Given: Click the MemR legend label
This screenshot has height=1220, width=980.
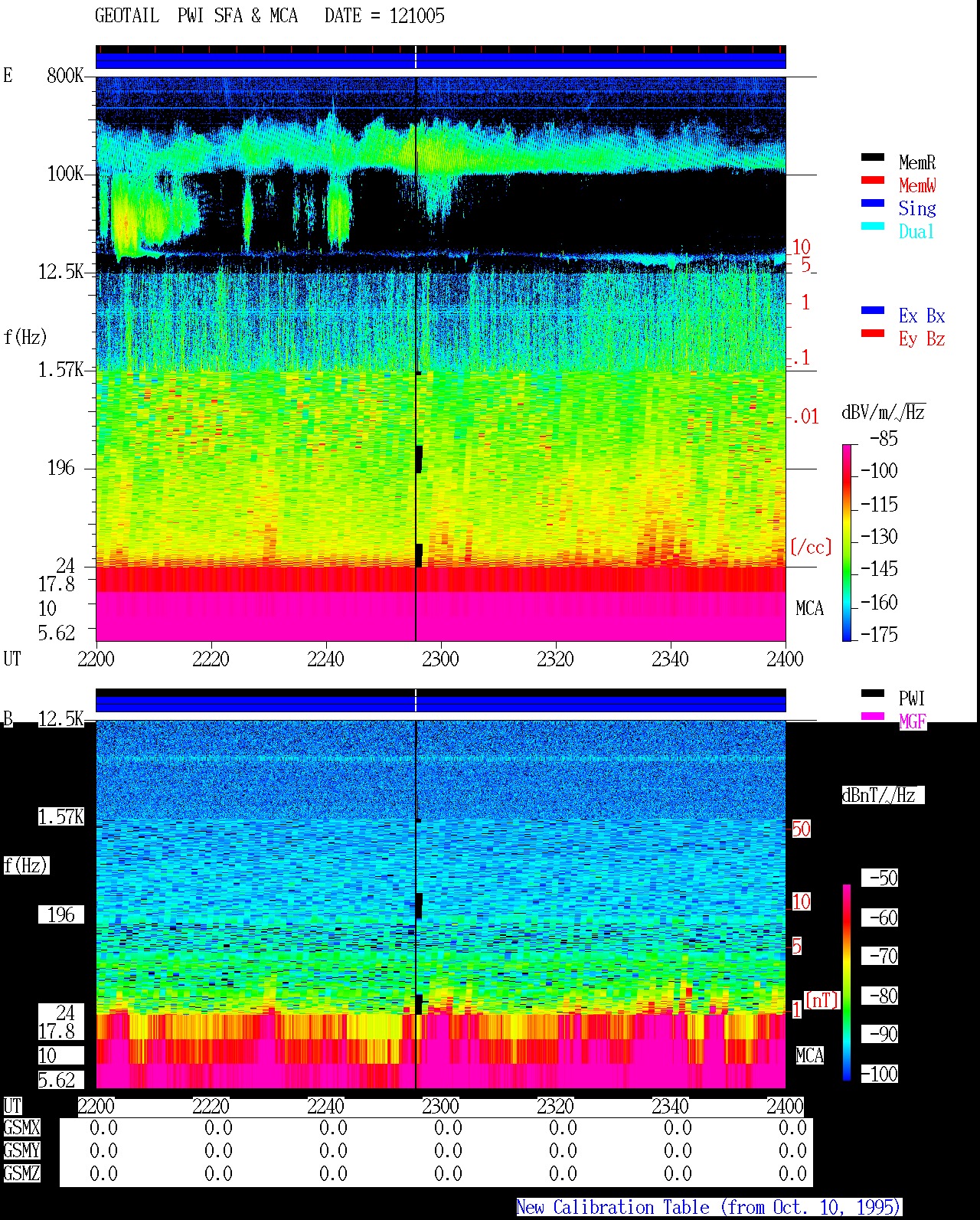Looking at the screenshot, I should pos(917,162).
